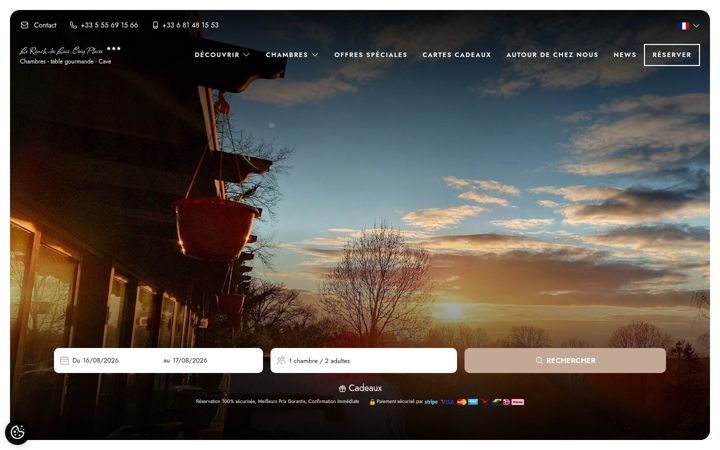Image resolution: width=720 pixels, height=450 pixels.
Task: Call the number +33 5 55 69 15 66
Action: 109,25
